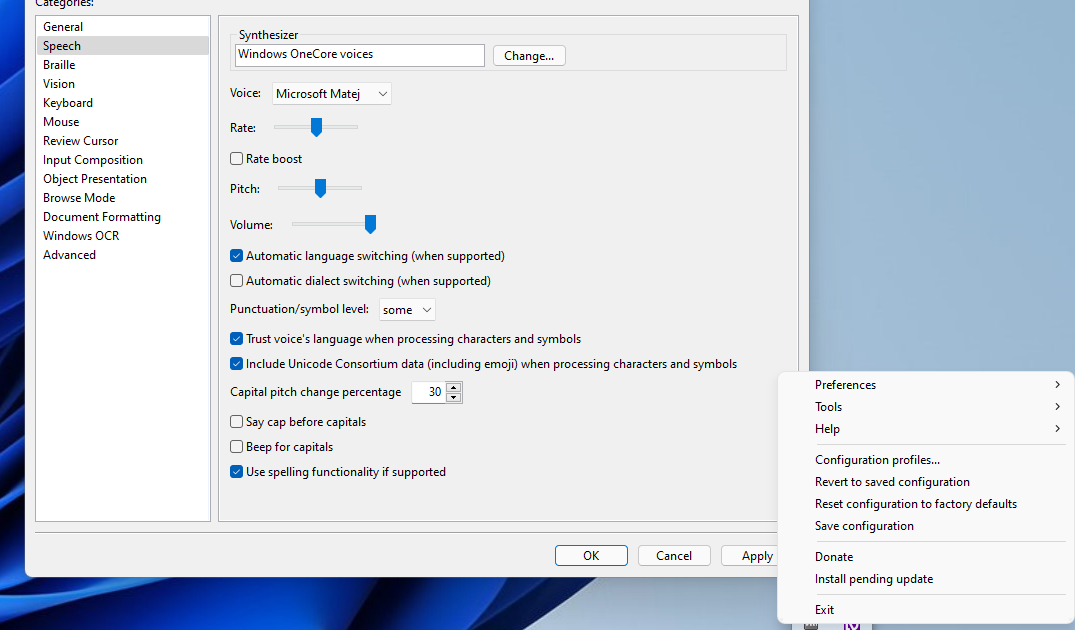Choose Save configuration from menu
The width and height of the screenshot is (1075, 630).
[864, 526]
